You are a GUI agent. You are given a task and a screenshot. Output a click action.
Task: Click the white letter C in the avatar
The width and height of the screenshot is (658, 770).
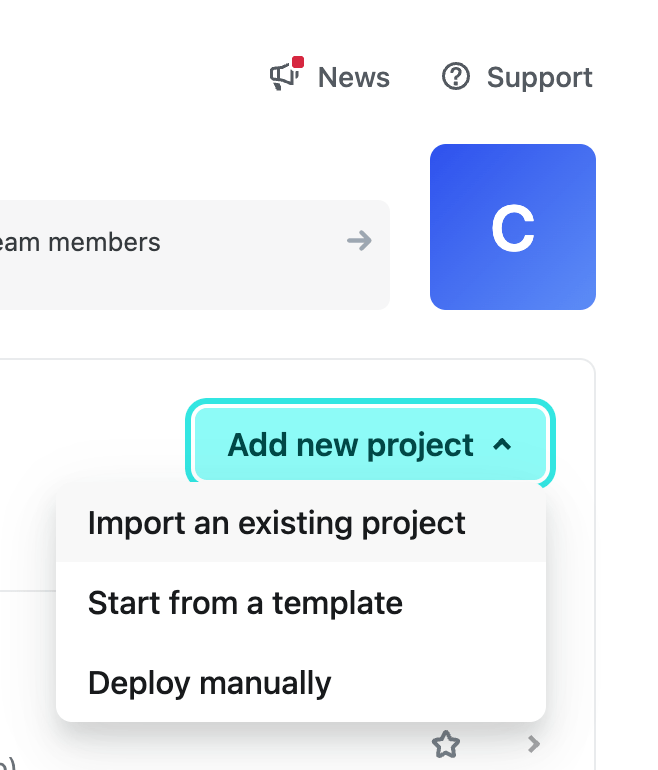[x=512, y=229]
